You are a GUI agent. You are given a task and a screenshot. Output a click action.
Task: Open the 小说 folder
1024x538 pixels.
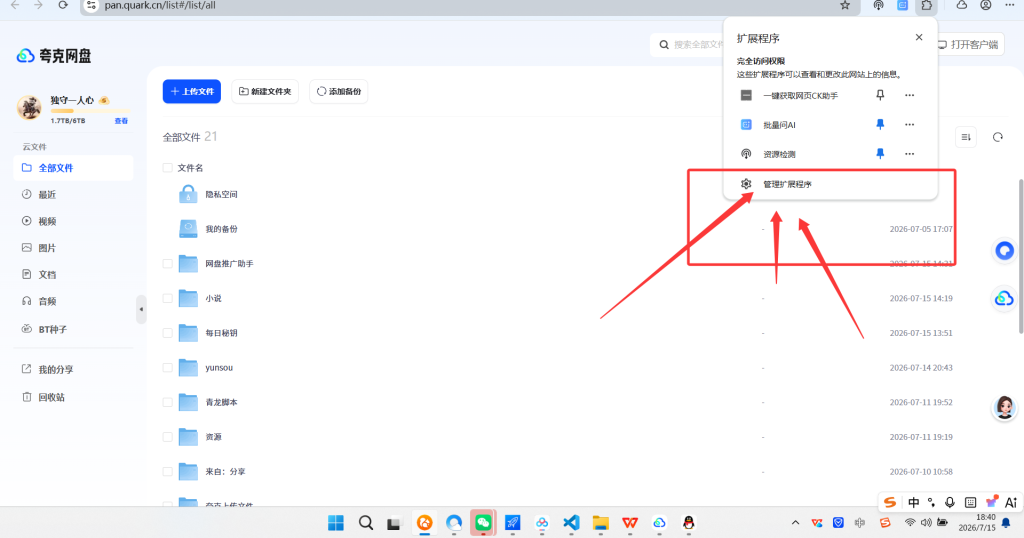pyautogui.click(x=214, y=298)
